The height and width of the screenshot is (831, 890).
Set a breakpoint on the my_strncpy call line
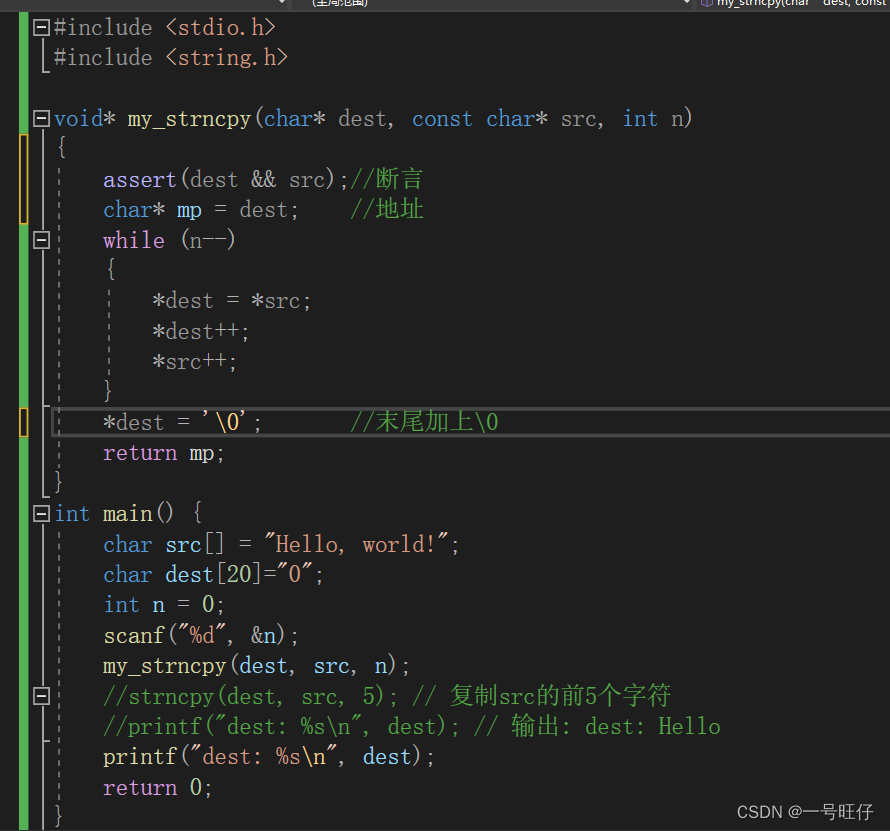[10, 665]
